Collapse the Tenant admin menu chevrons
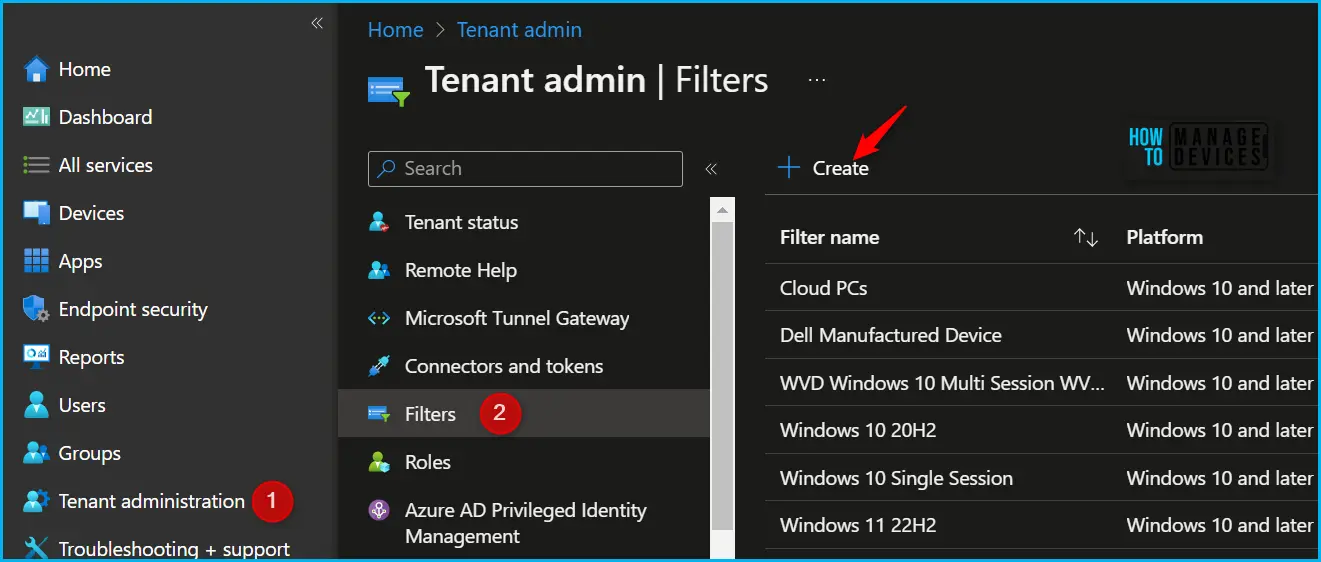1321x562 pixels. pos(711,169)
